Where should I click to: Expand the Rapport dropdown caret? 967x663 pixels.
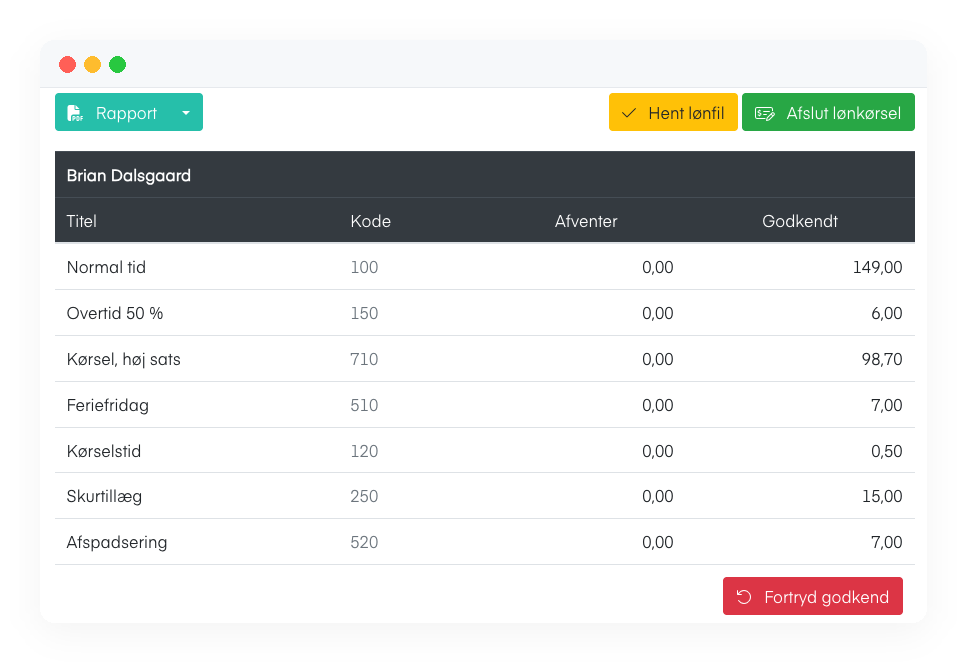tap(186, 113)
